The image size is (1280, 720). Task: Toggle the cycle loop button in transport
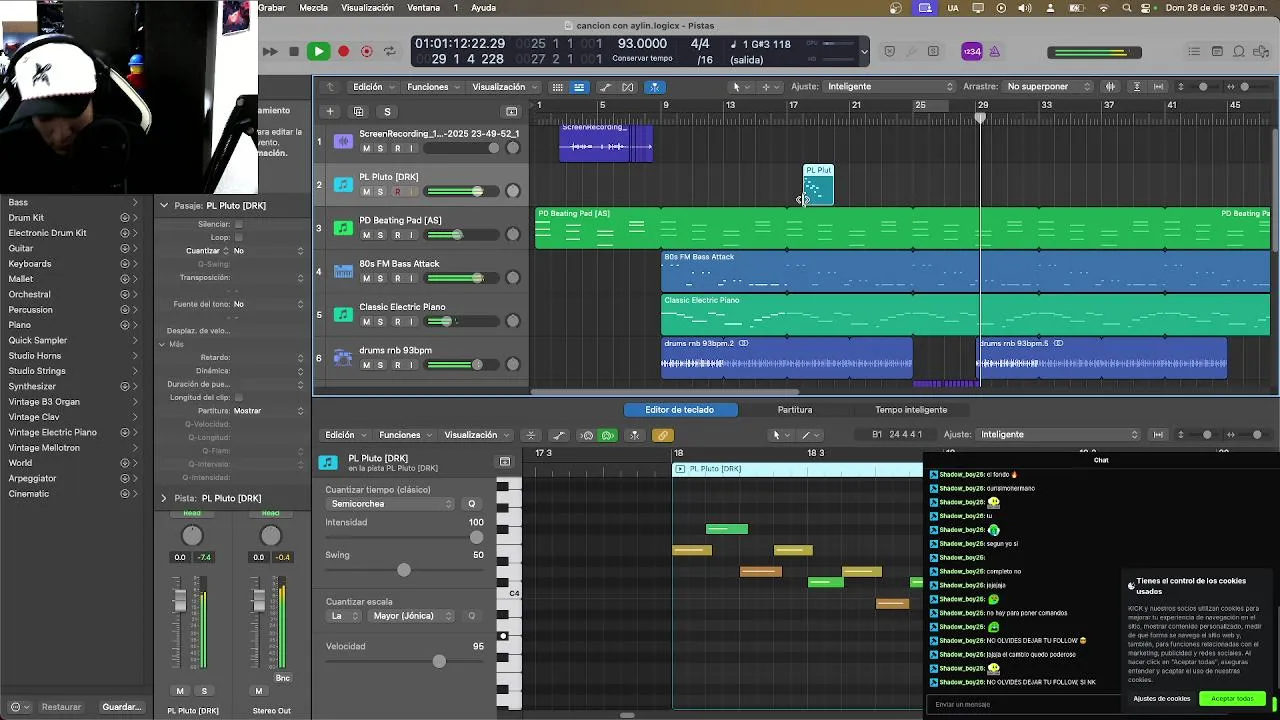(391, 51)
